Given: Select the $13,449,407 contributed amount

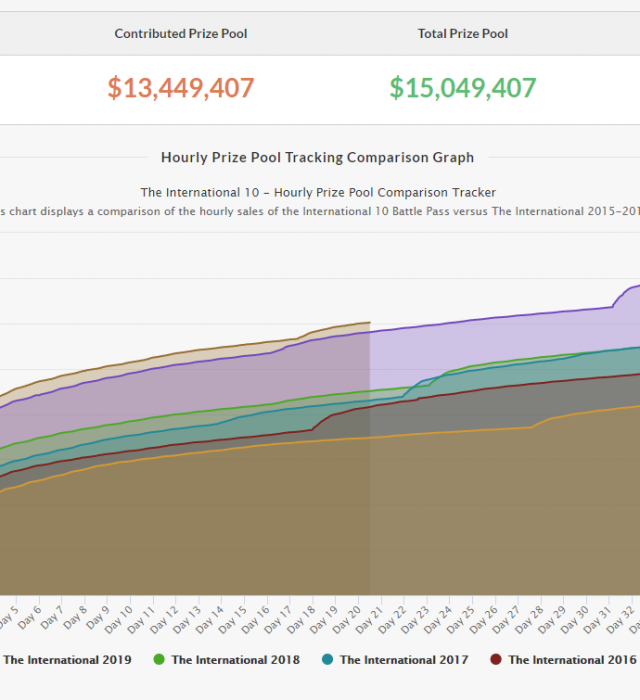Looking at the screenshot, I should 181,88.
